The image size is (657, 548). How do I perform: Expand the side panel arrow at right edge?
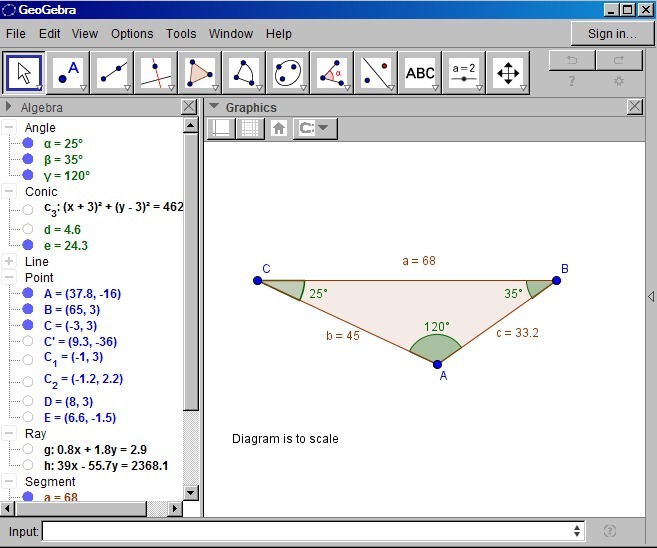tap(651, 296)
